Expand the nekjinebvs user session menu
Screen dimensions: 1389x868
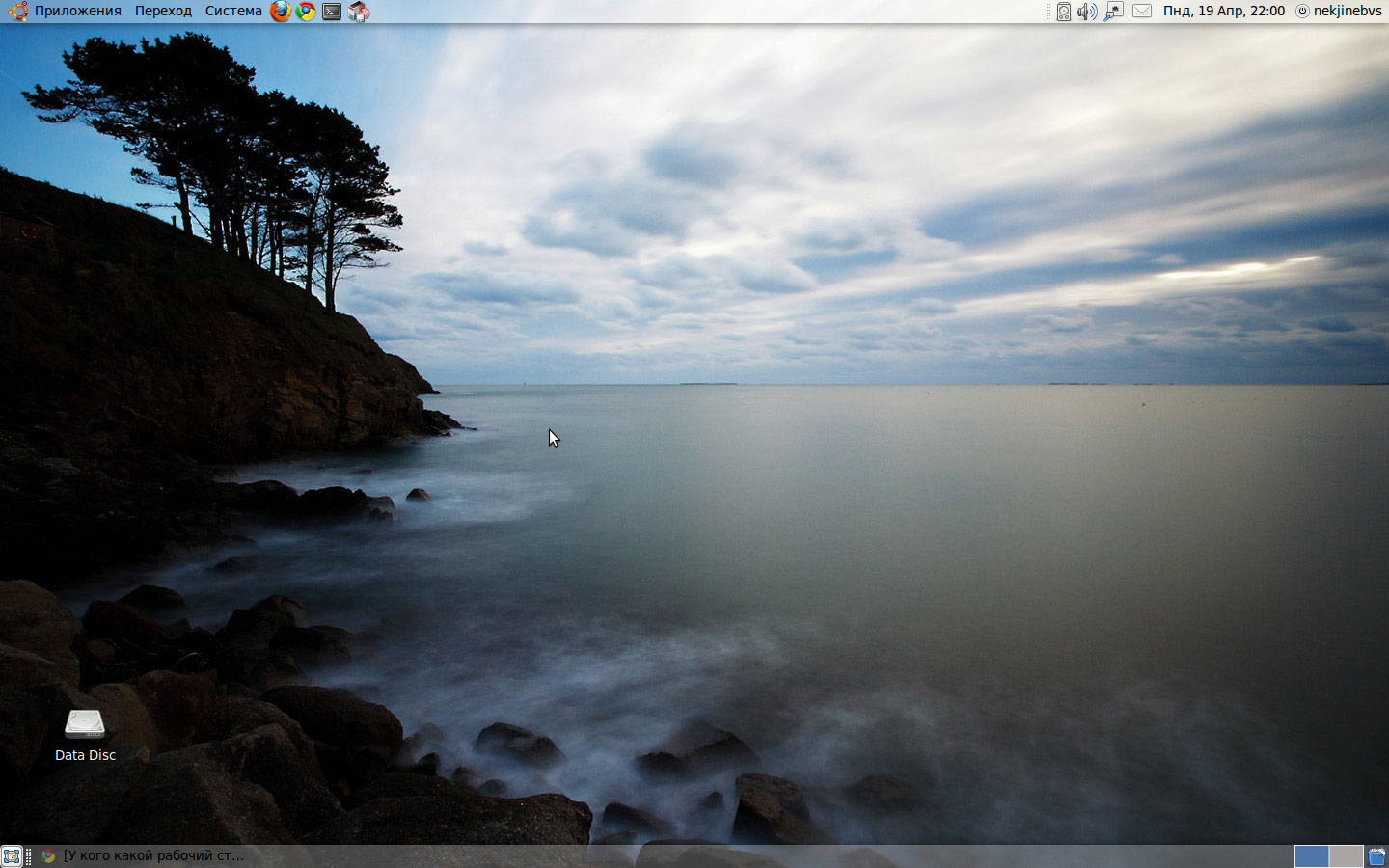click(x=1339, y=12)
